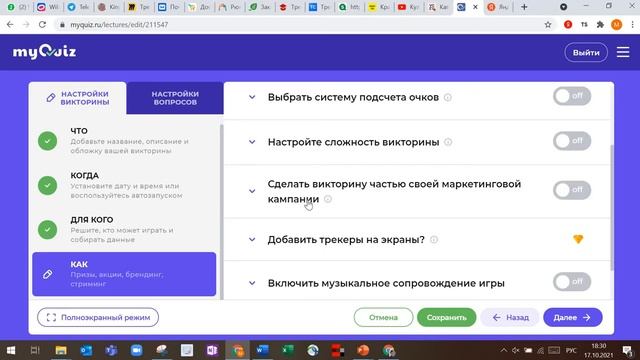Click info icon next to scoring system option

pyautogui.click(x=448, y=98)
